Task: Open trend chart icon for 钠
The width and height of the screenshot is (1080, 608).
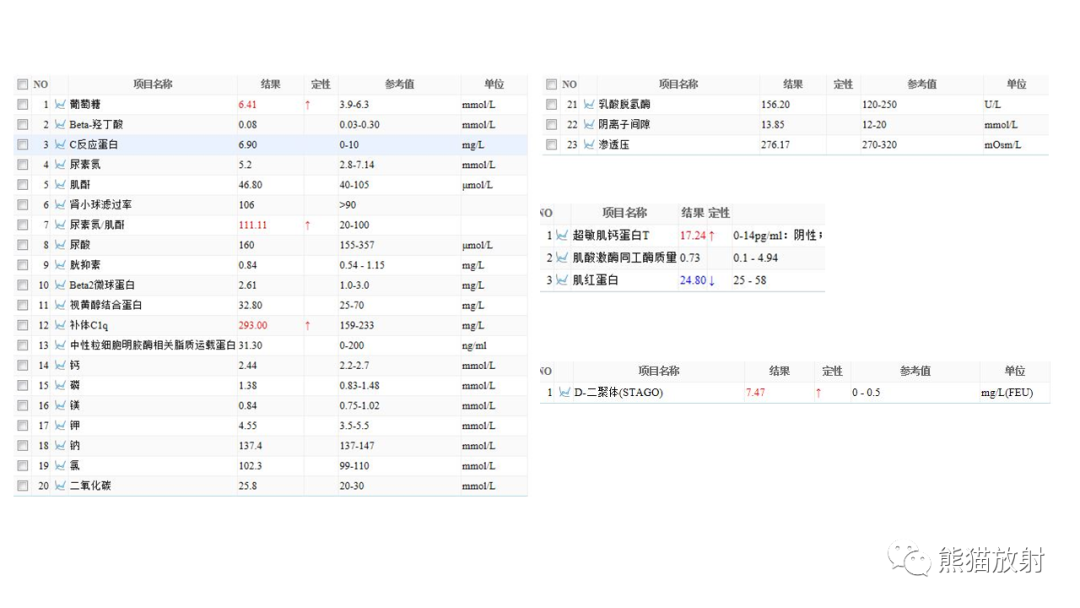Action: click(60, 445)
